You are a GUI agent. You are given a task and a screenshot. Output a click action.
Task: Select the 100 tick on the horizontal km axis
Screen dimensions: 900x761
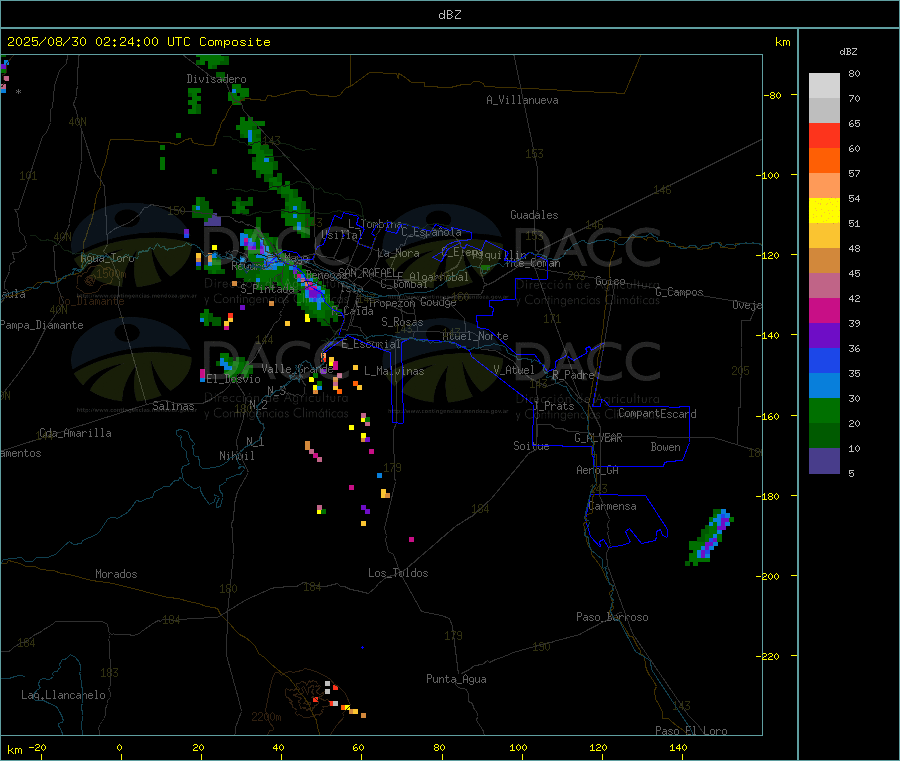[x=518, y=747]
